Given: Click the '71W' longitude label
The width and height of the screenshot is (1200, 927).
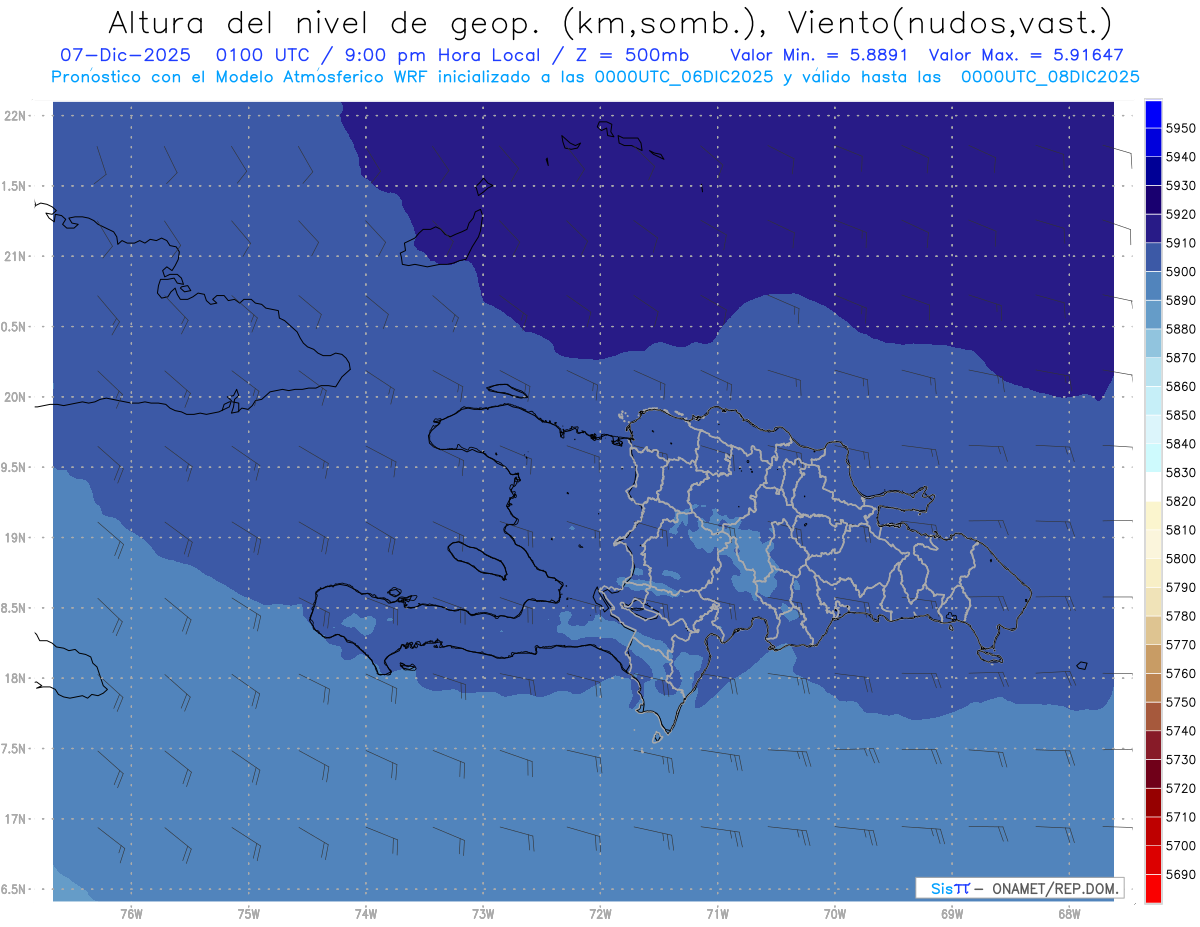Looking at the screenshot, I should click(x=717, y=914).
